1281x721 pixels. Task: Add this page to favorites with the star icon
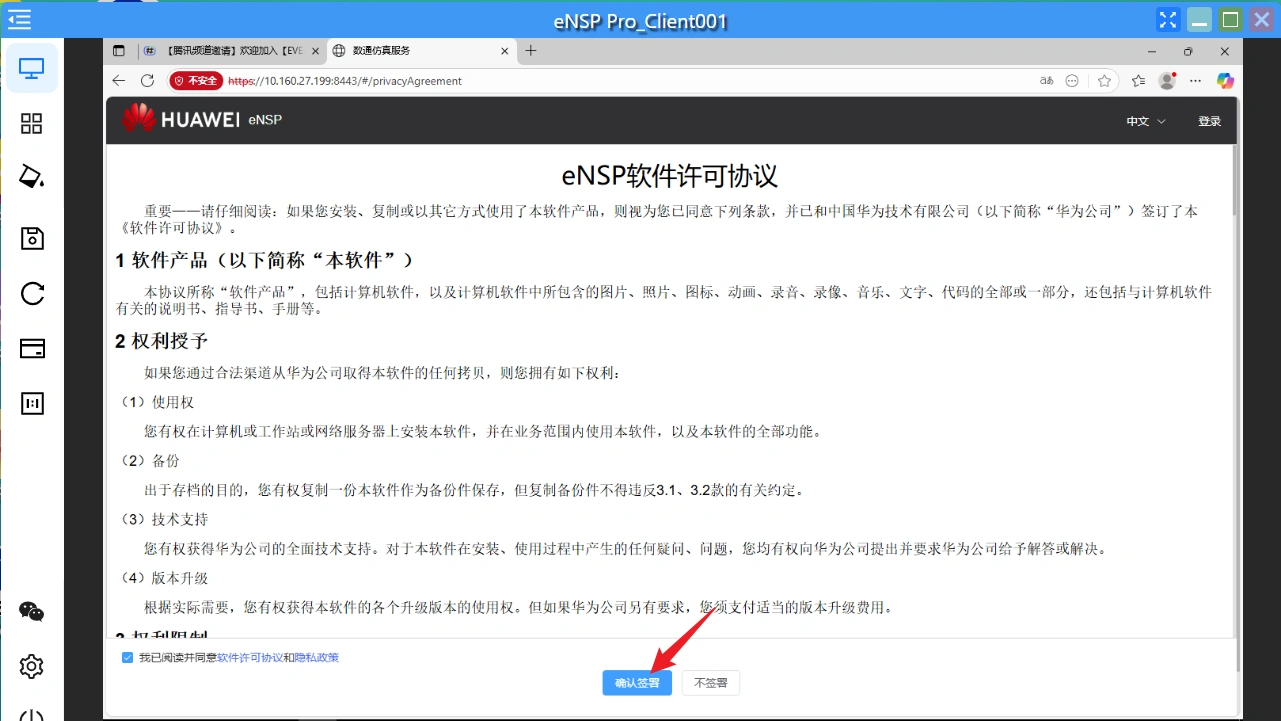[1104, 81]
